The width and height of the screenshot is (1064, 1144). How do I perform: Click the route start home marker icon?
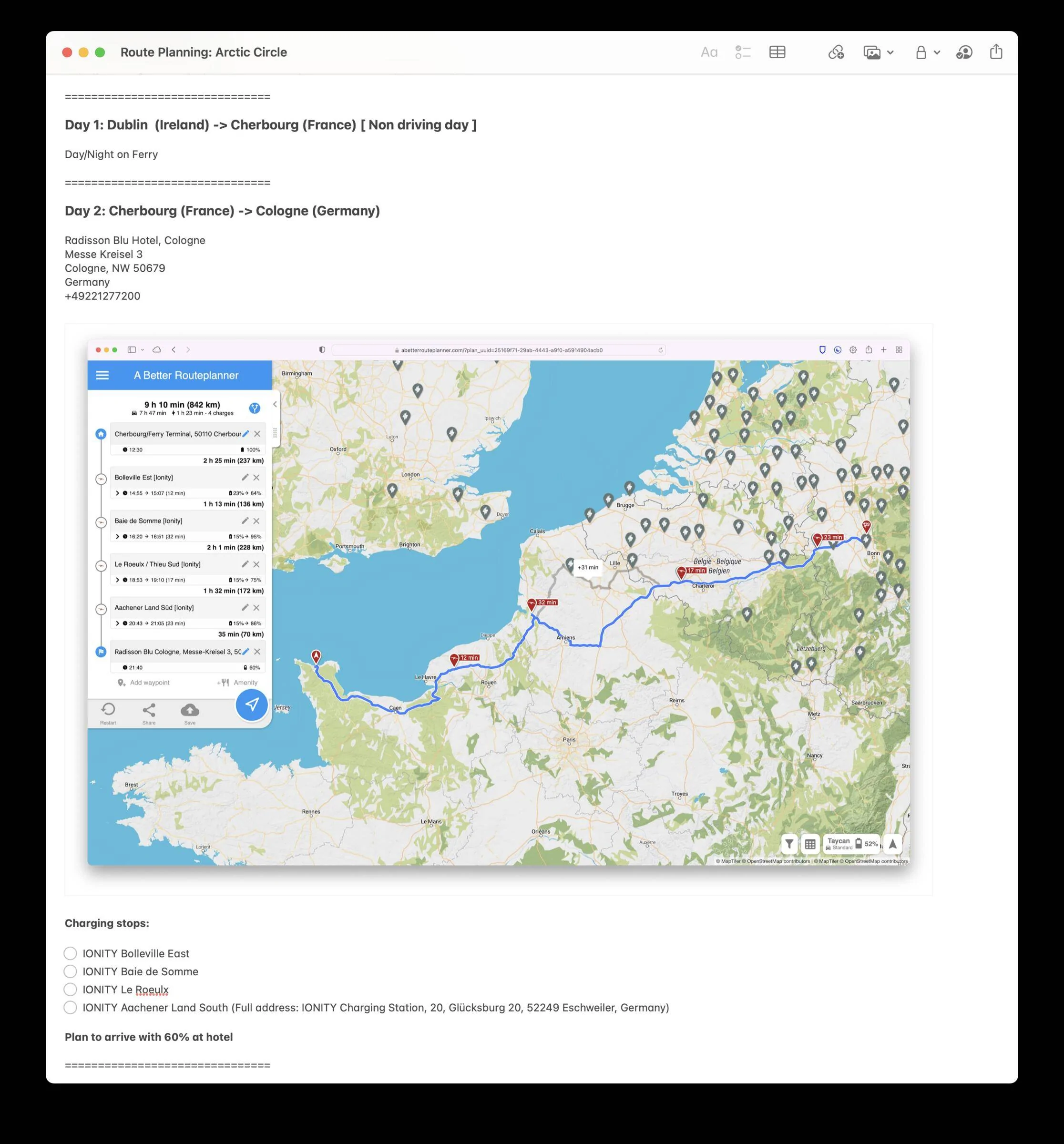point(101,434)
